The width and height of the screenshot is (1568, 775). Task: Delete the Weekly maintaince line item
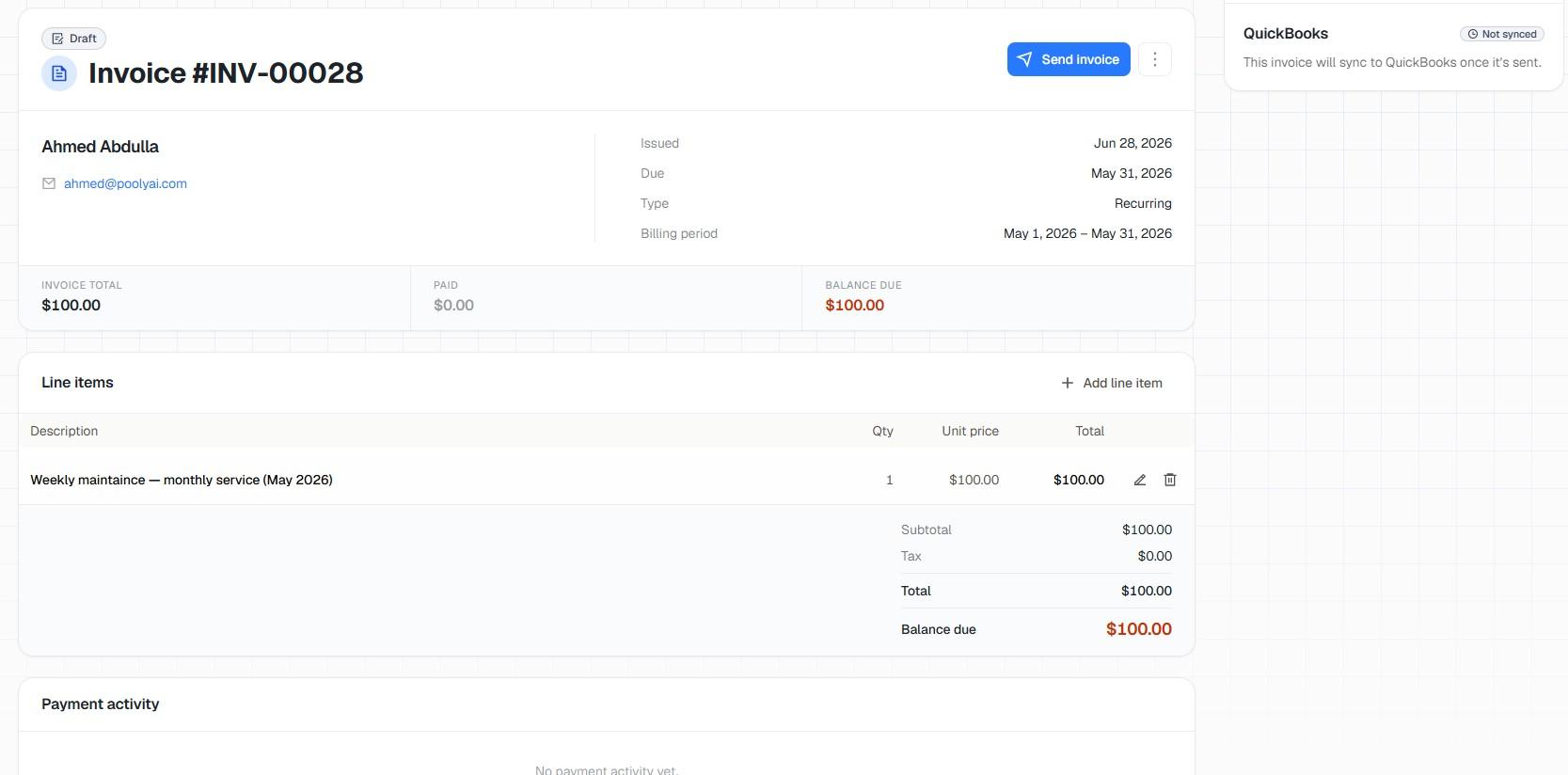[1170, 480]
